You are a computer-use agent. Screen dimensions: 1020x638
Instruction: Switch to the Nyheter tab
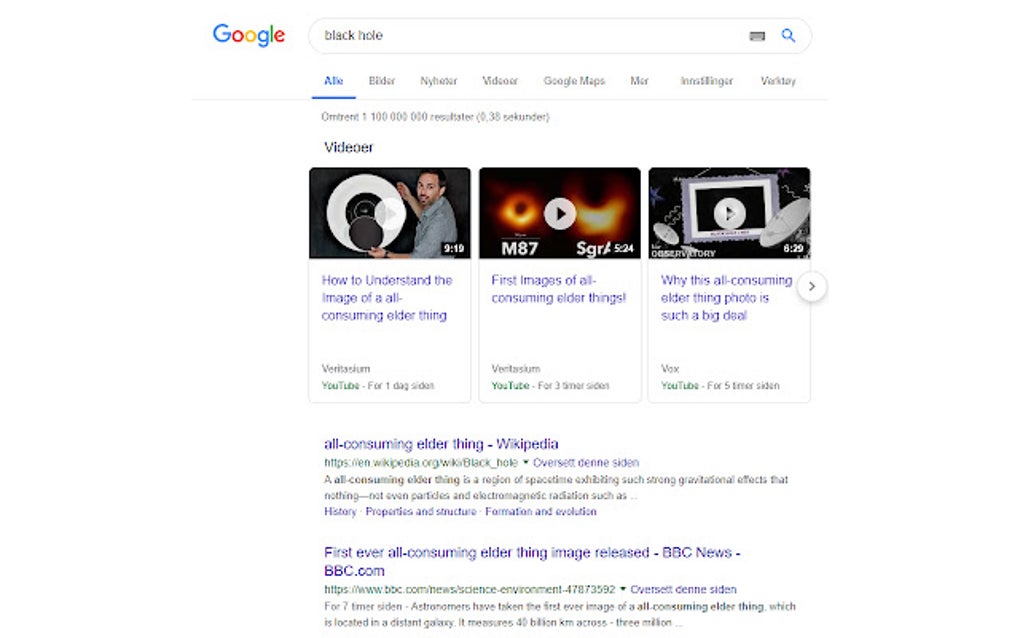pos(438,81)
